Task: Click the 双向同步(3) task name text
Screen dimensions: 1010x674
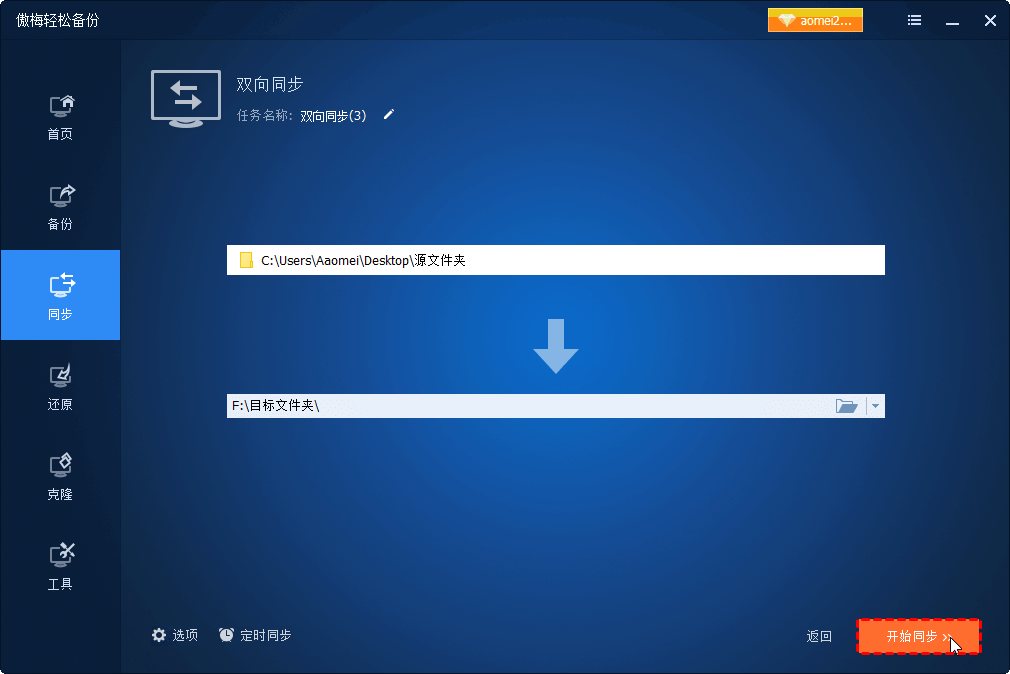Action: (x=333, y=116)
